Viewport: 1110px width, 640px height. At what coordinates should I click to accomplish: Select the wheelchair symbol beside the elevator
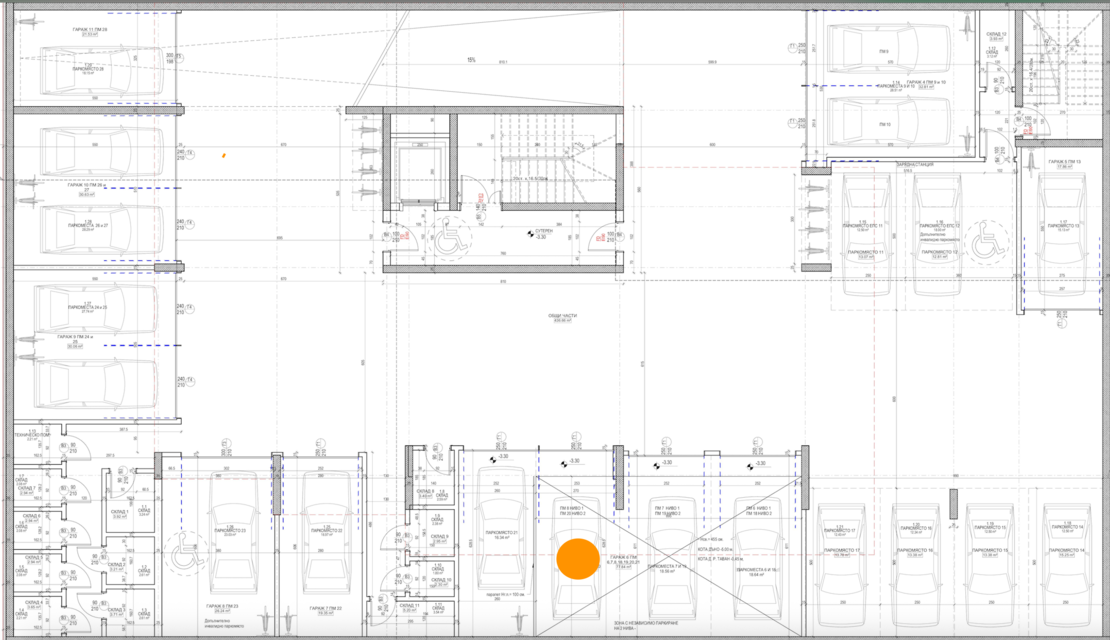pyautogui.click(x=451, y=239)
